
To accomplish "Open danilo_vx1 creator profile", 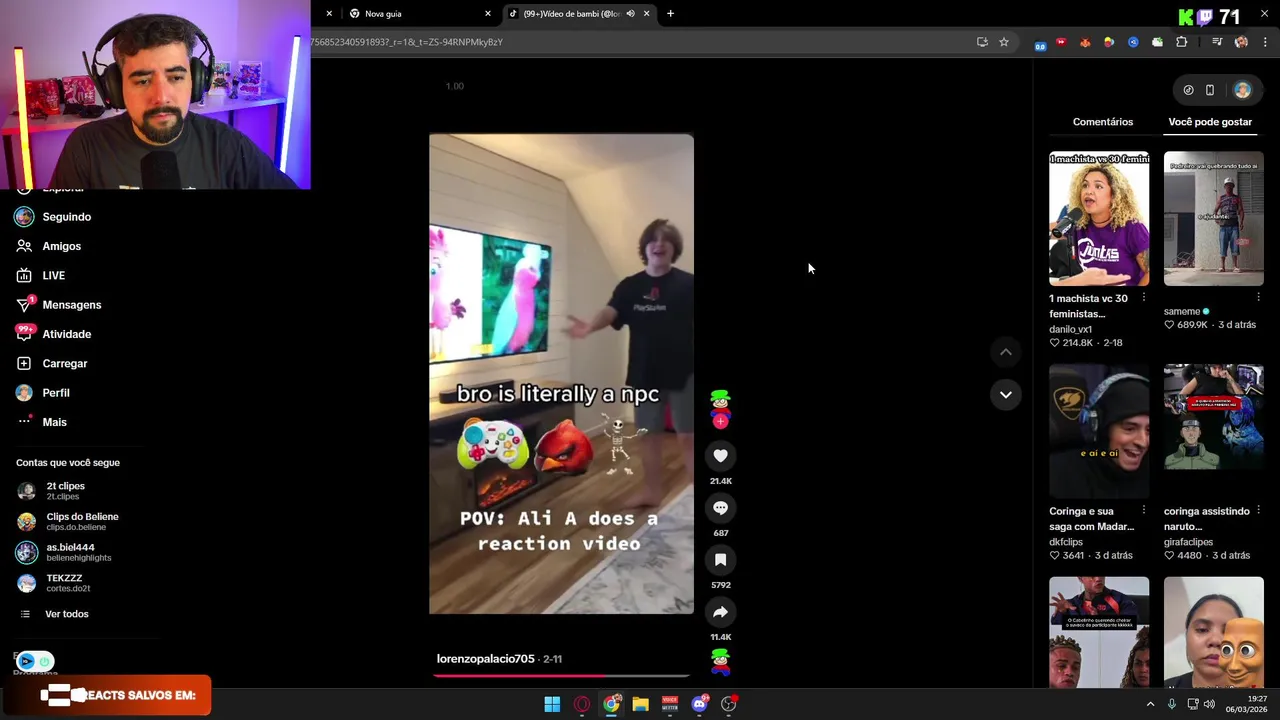I will (1070, 329).
